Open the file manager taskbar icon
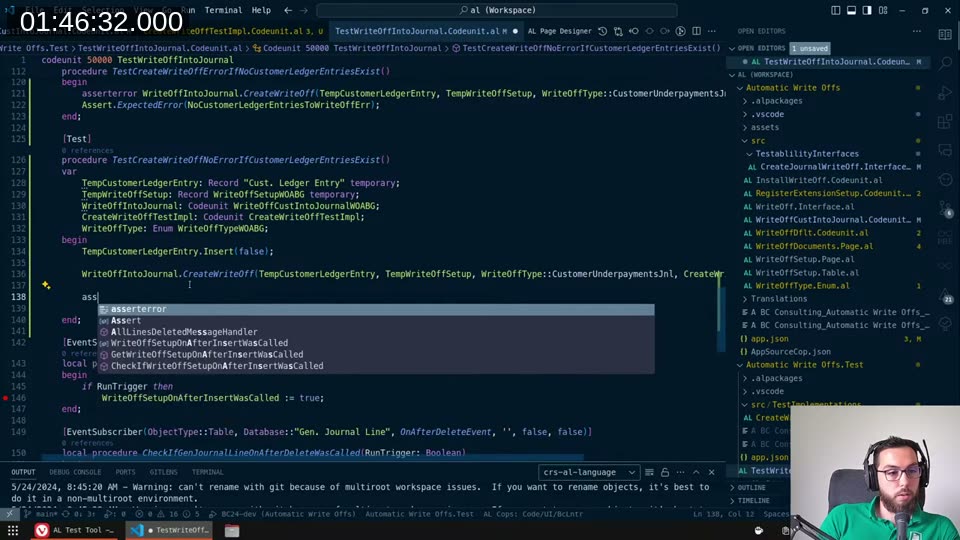Viewport: 960px width, 540px height. [231, 530]
